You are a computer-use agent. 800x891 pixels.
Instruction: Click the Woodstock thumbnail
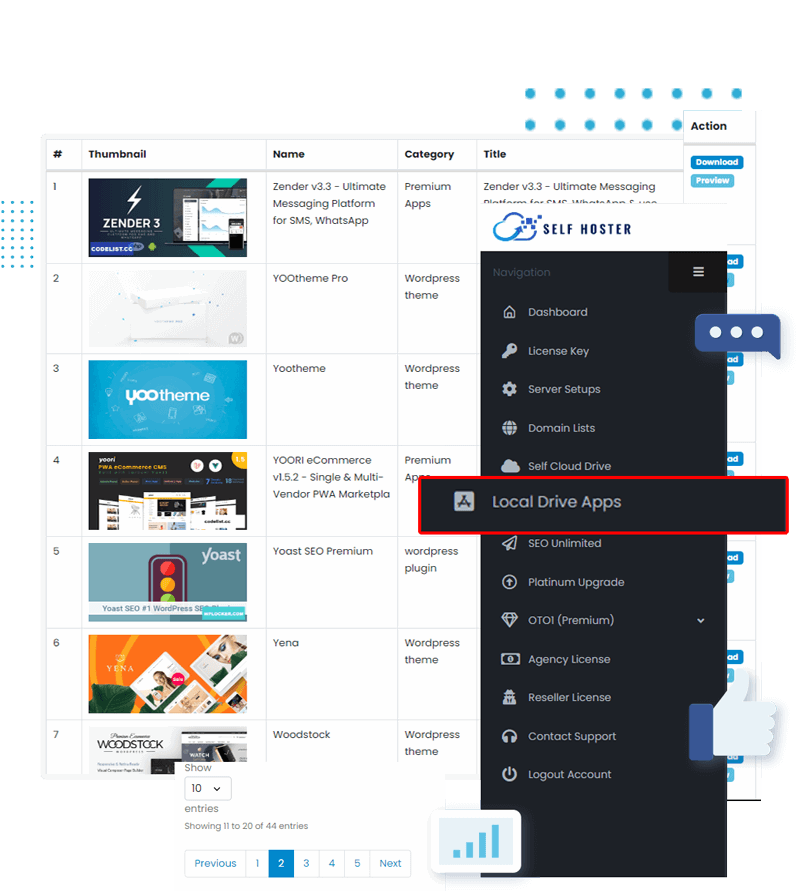click(x=168, y=750)
